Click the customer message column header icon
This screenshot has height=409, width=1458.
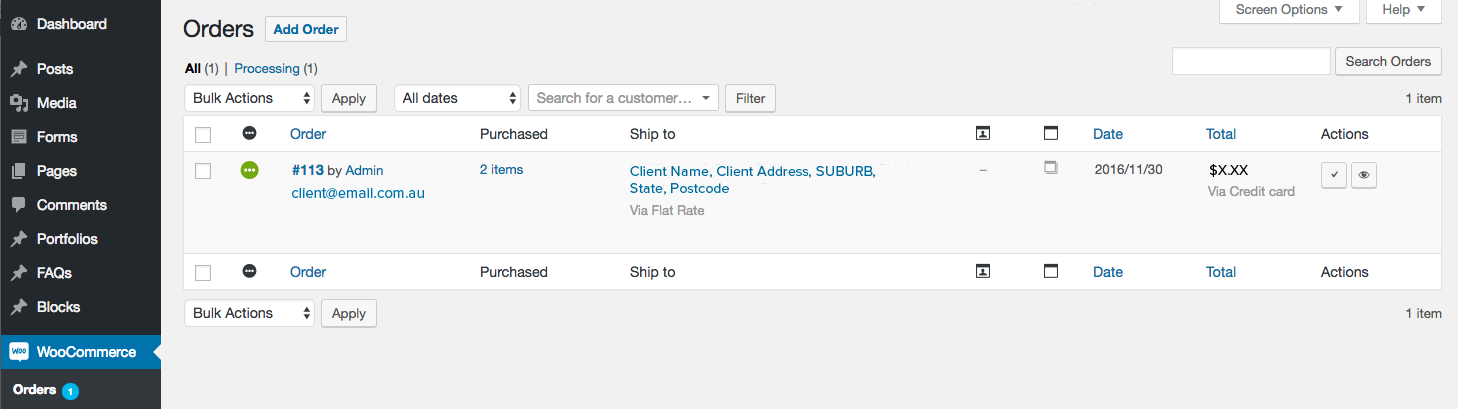click(983, 133)
